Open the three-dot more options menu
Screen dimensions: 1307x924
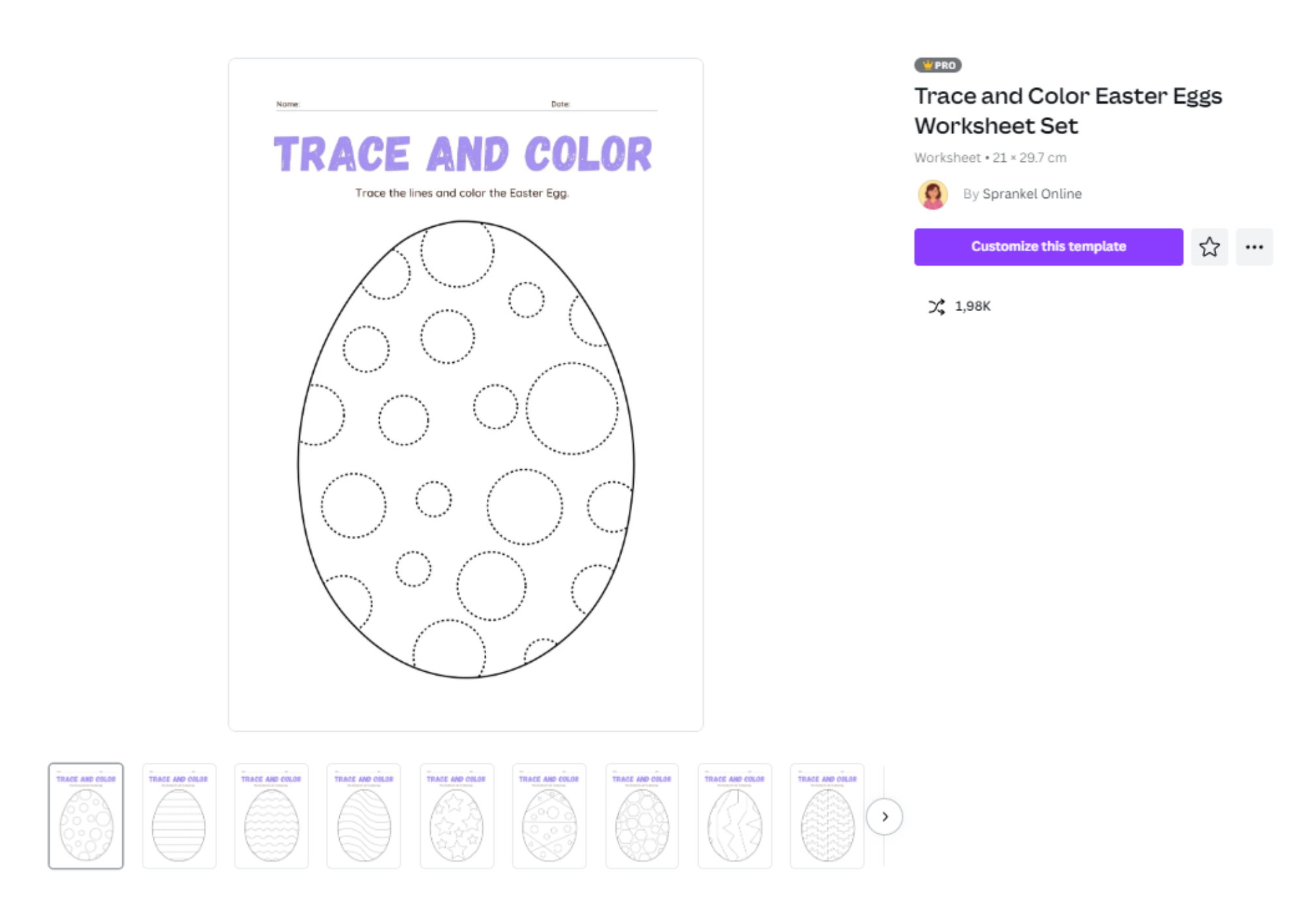point(1254,247)
